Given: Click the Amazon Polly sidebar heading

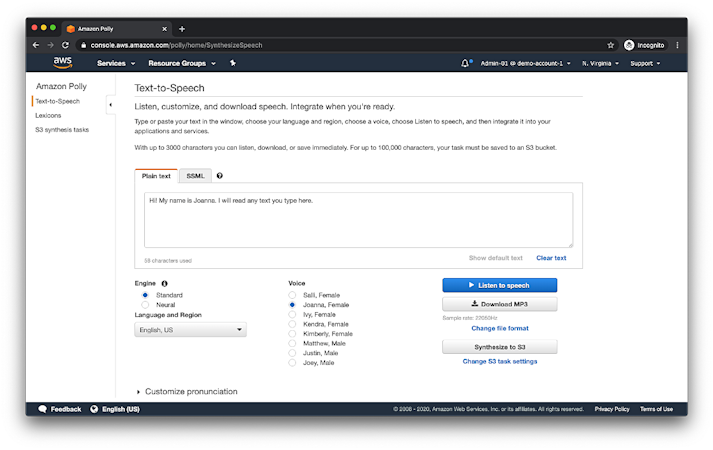Looking at the screenshot, I should point(61,86).
